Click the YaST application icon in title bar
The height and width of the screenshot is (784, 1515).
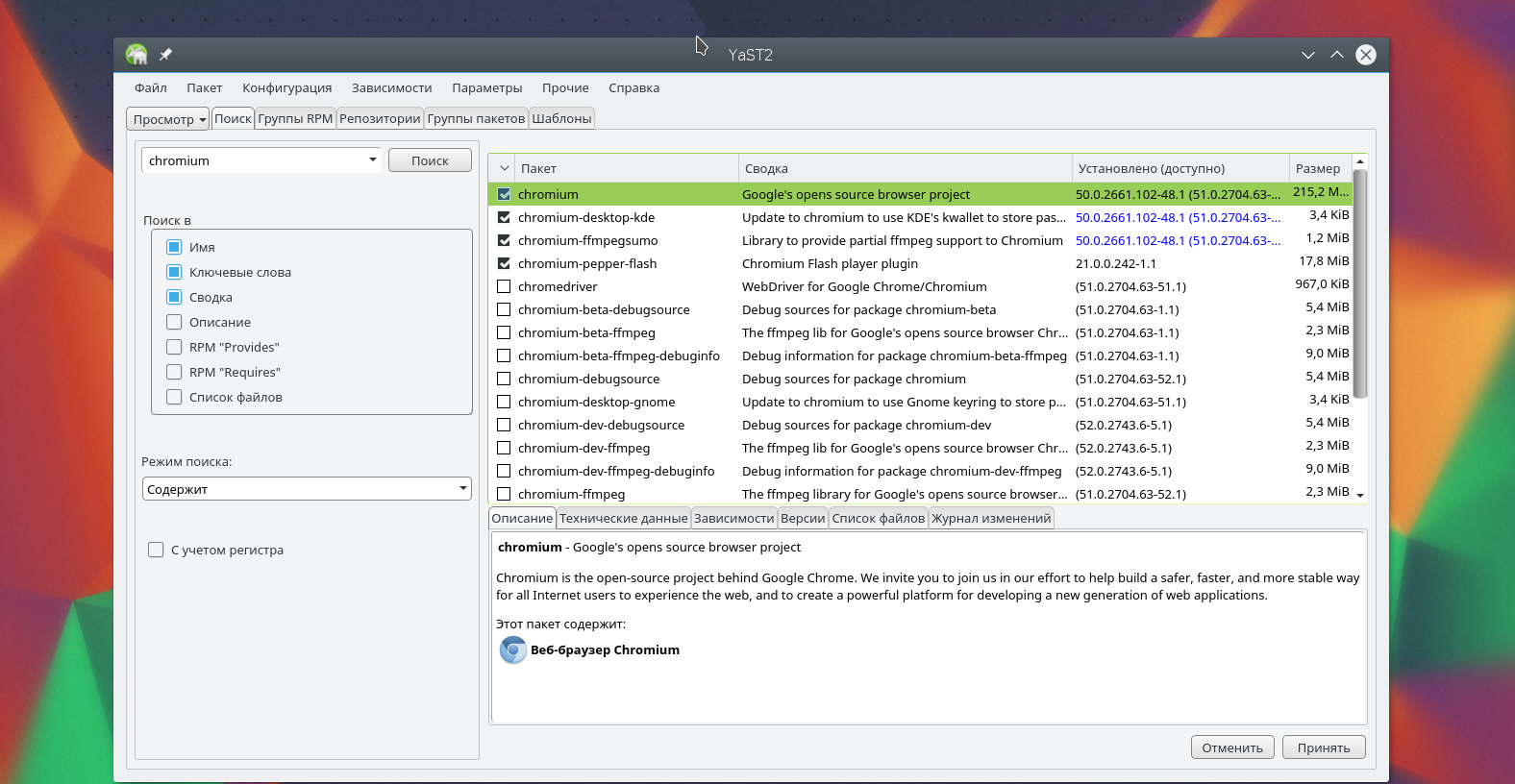(137, 55)
